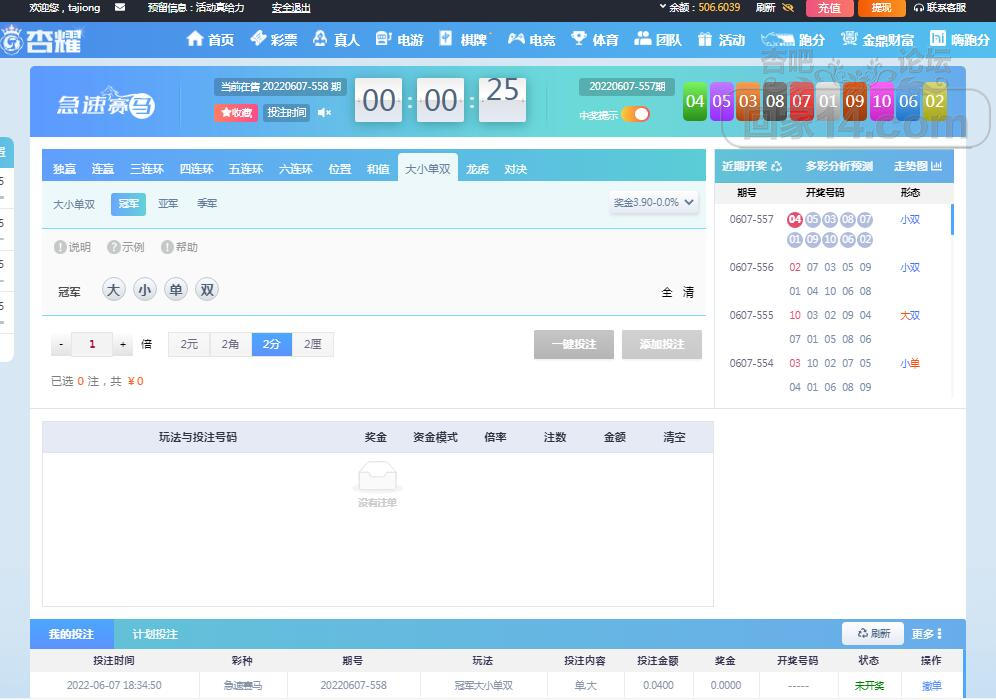This screenshot has width=996, height=700.
Task: Click the 安全退出 logout link
Action: pyautogui.click(x=291, y=8)
